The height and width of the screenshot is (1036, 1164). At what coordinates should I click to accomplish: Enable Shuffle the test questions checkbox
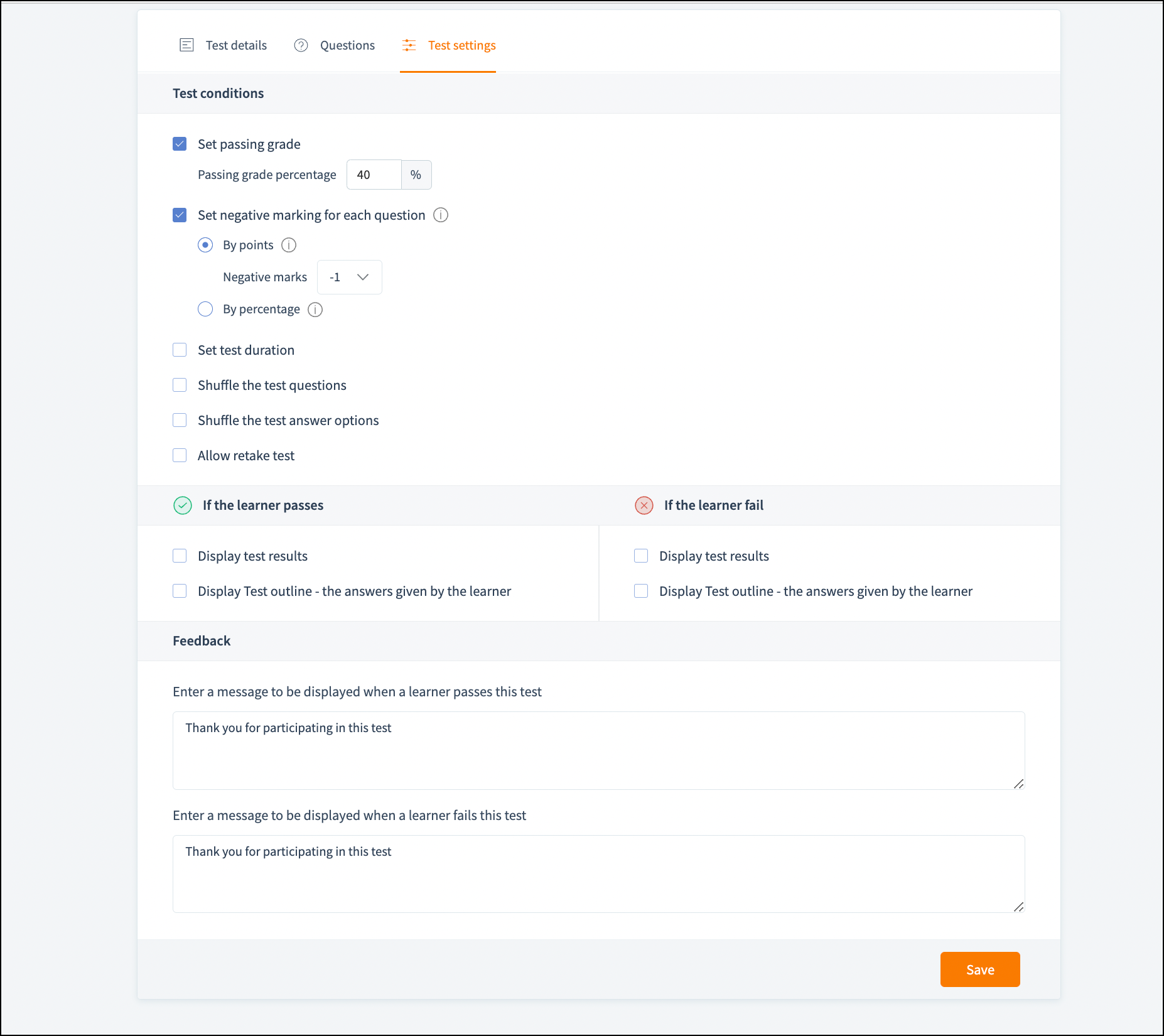click(x=180, y=386)
